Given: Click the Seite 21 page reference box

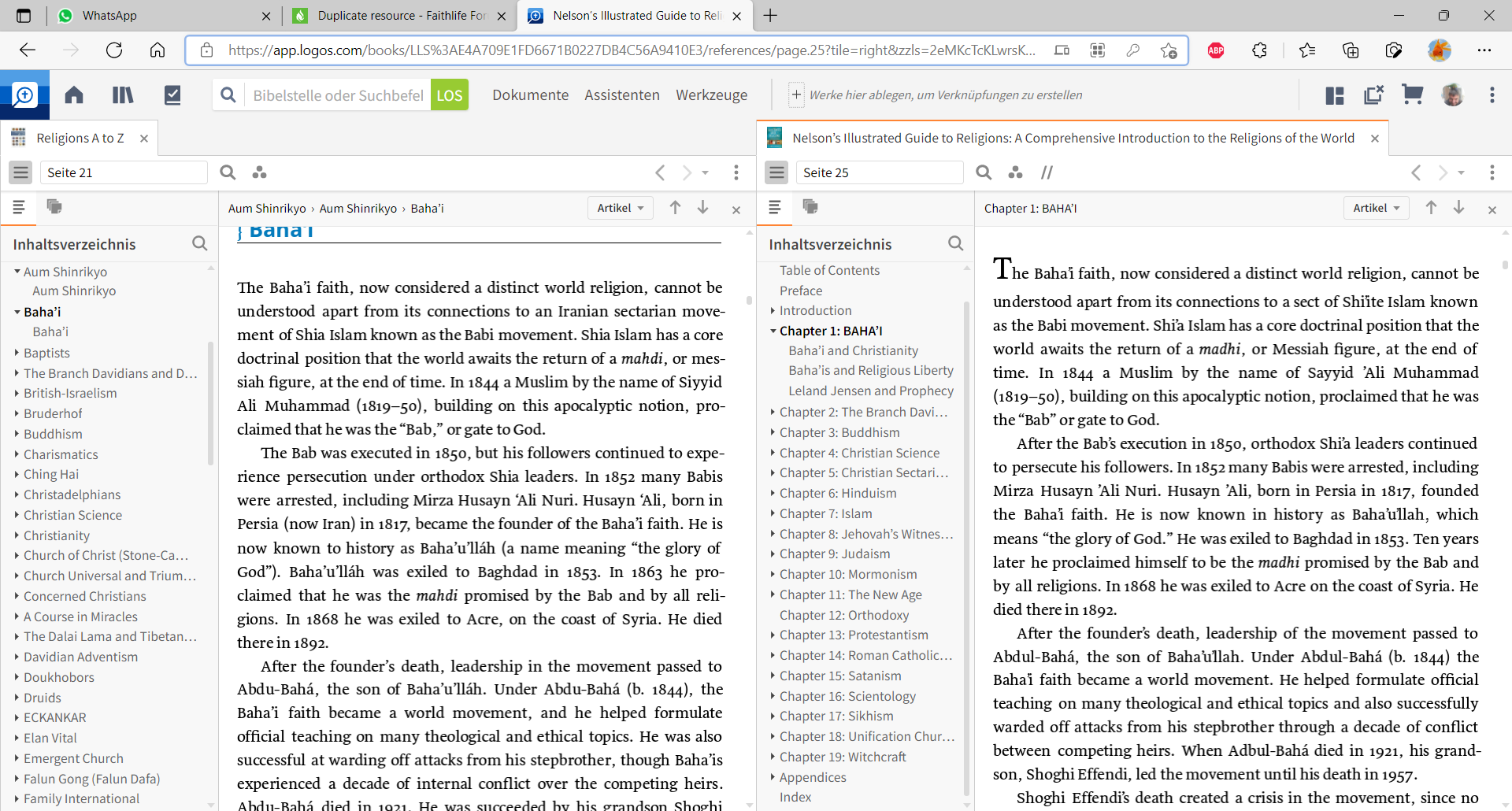Looking at the screenshot, I should [x=124, y=172].
